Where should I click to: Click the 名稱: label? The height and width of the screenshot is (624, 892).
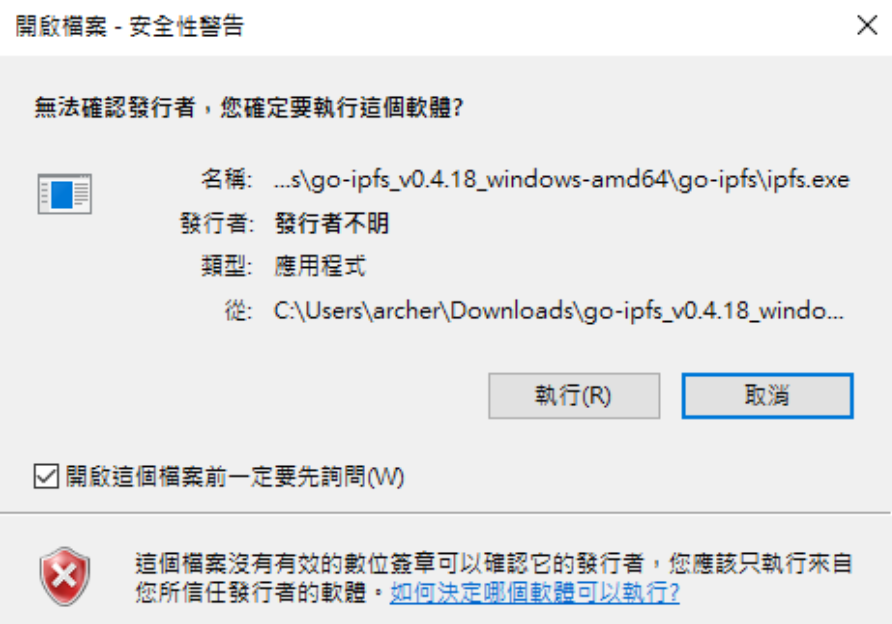(227, 180)
